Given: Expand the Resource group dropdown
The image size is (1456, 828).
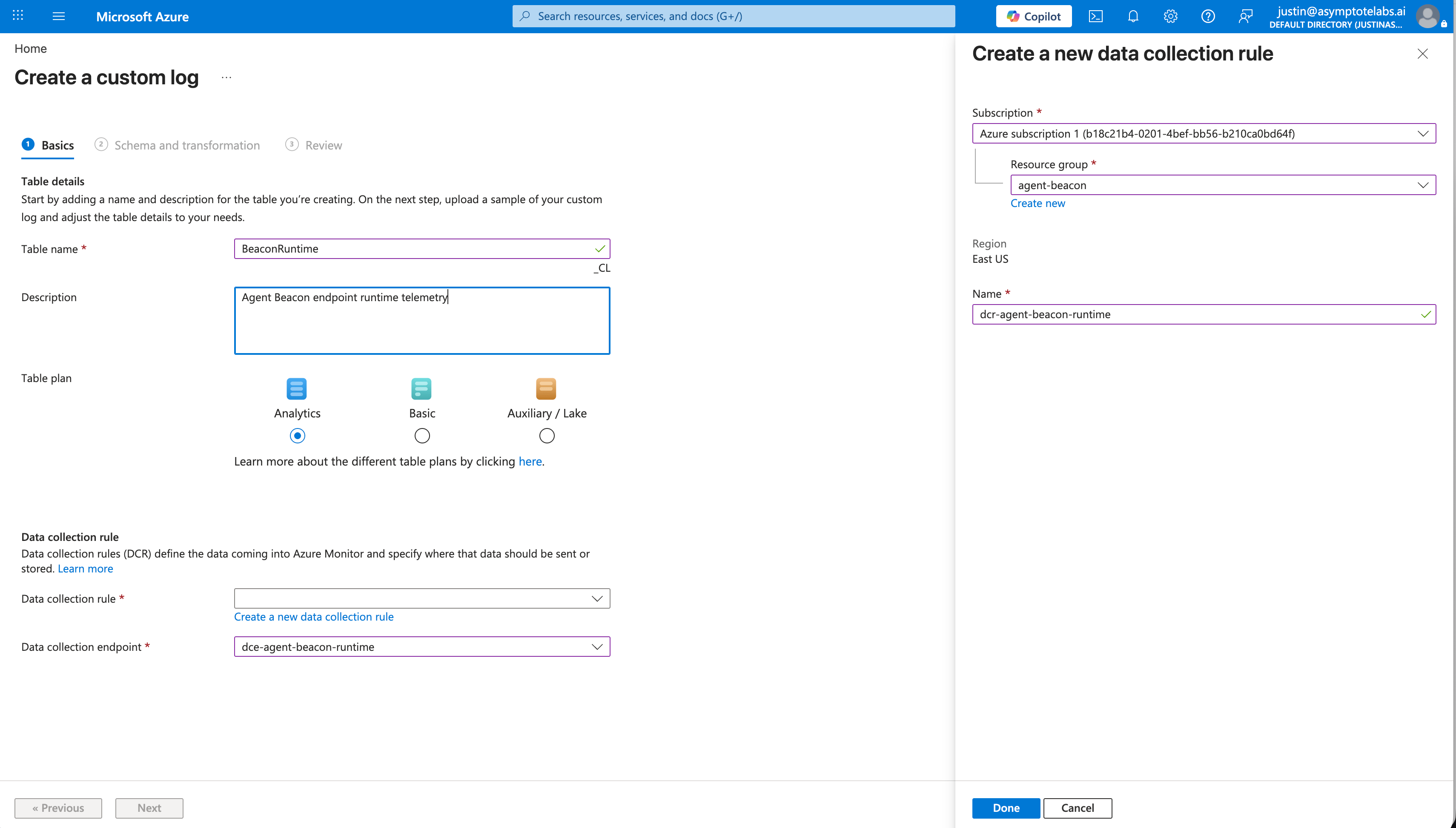Looking at the screenshot, I should pyautogui.click(x=1223, y=185).
